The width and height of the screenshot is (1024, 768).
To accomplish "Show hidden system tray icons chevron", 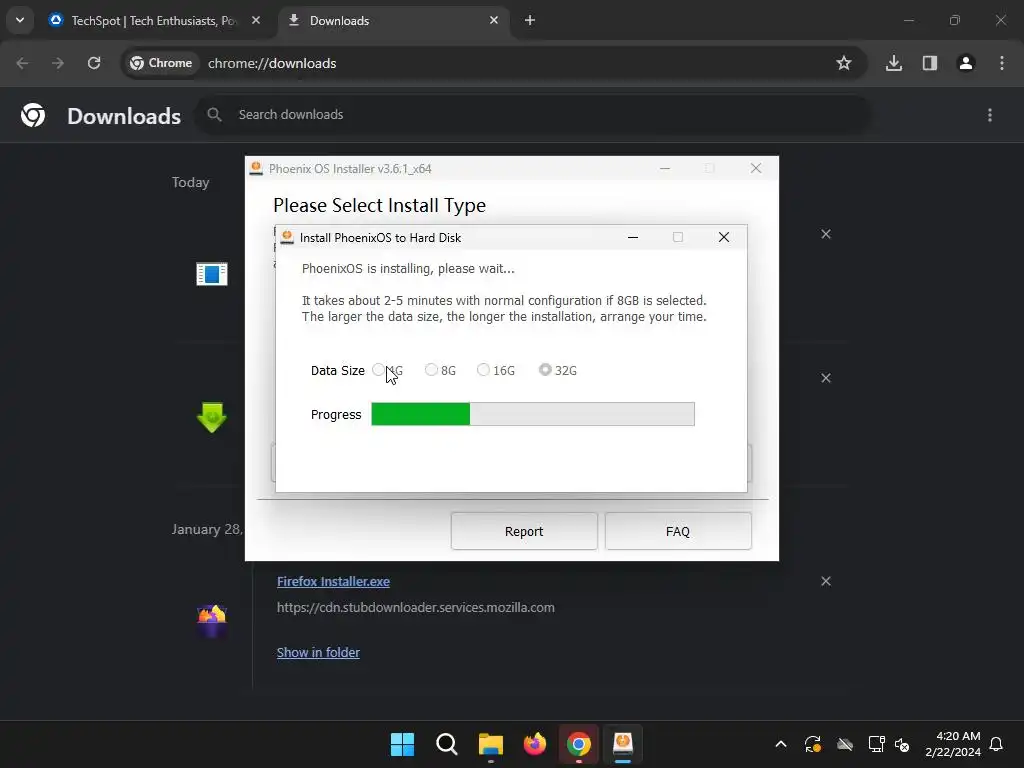I will (780, 744).
